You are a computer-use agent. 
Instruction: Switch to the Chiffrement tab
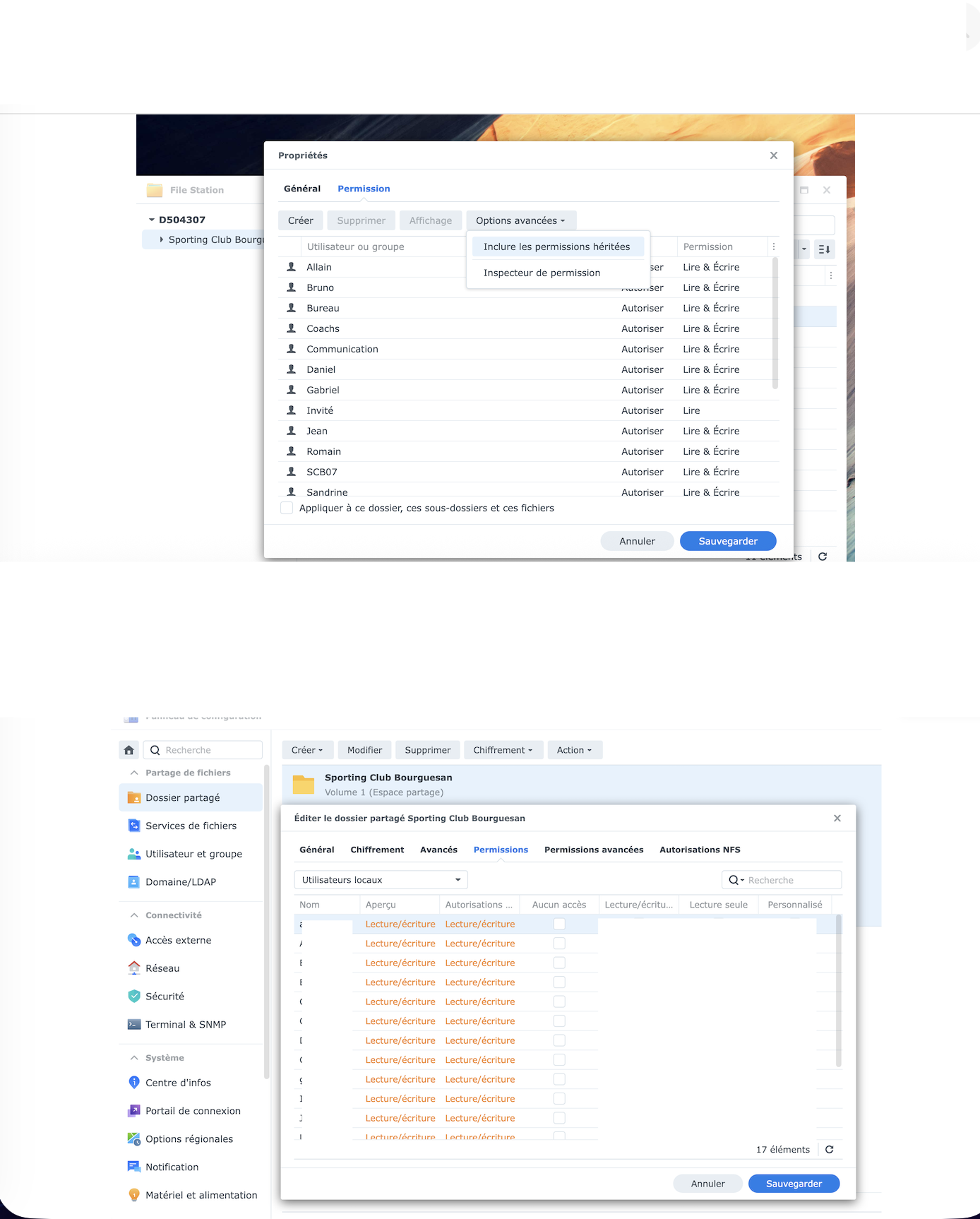377,850
